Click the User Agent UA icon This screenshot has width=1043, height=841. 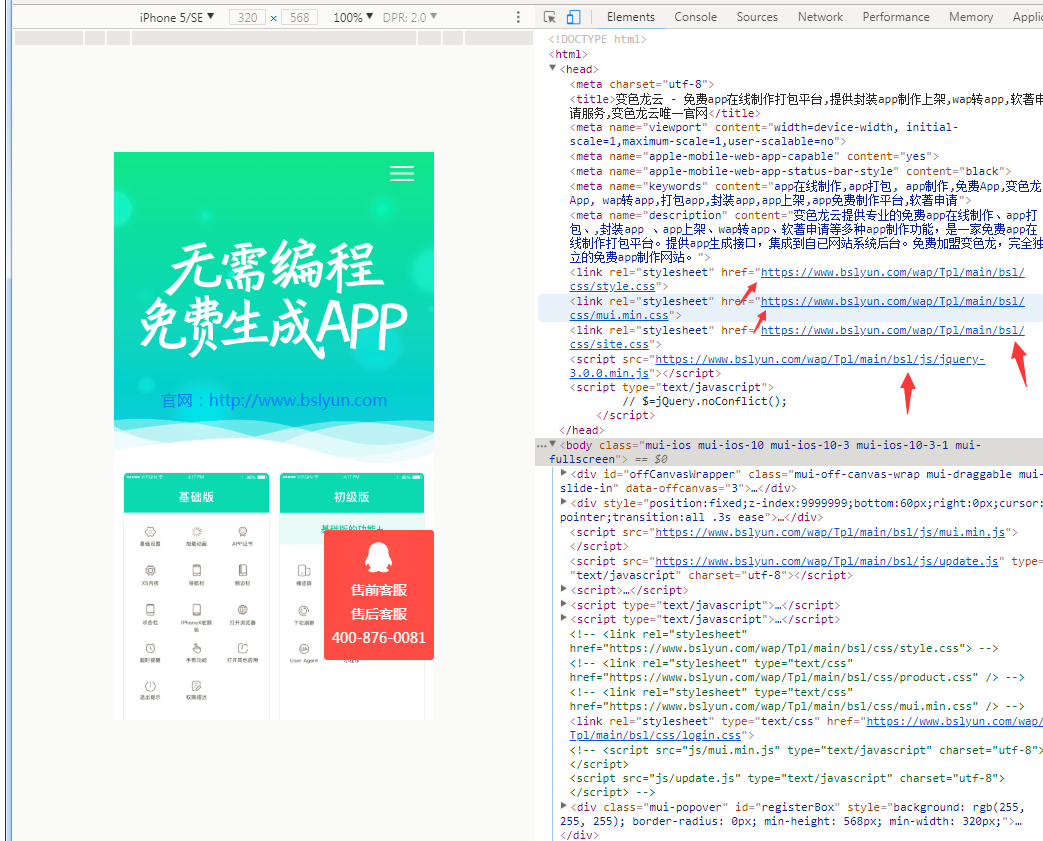click(304, 649)
